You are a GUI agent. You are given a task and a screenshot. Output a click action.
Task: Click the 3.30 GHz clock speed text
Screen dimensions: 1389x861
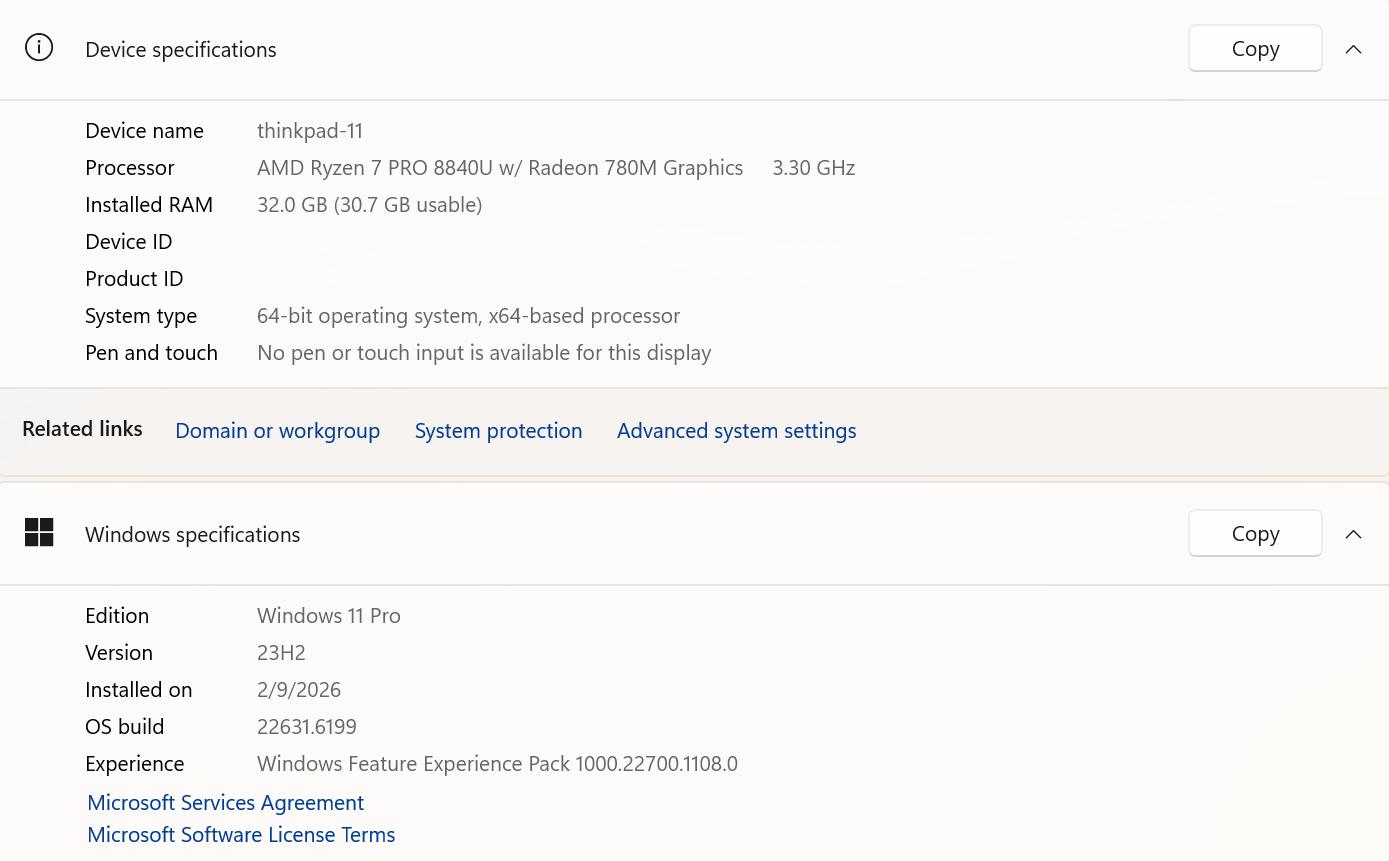813,167
